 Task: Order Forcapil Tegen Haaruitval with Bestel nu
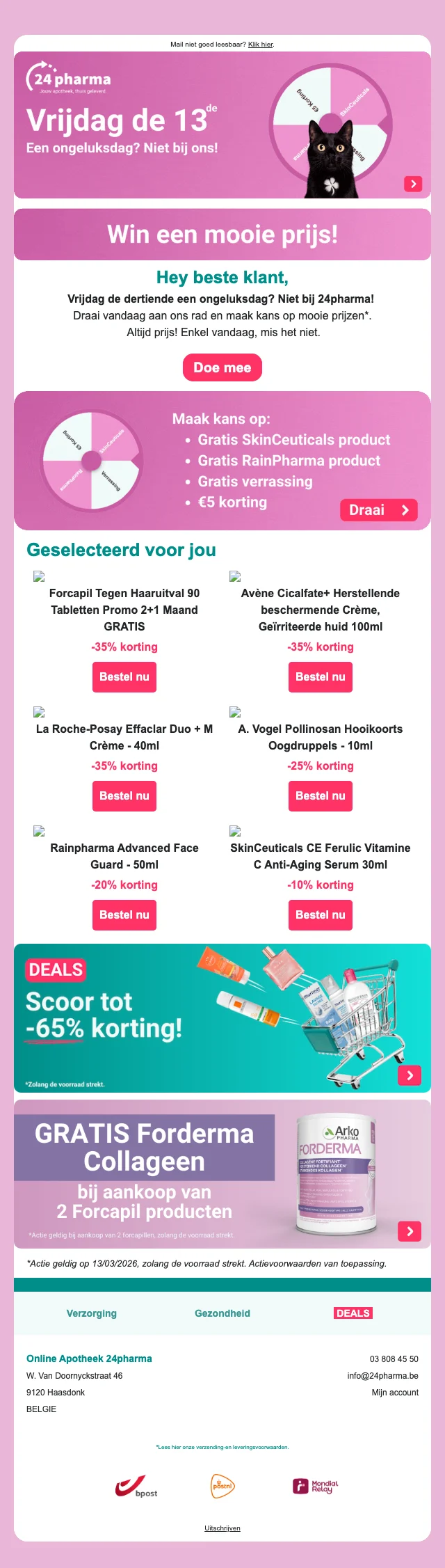(x=124, y=676)
